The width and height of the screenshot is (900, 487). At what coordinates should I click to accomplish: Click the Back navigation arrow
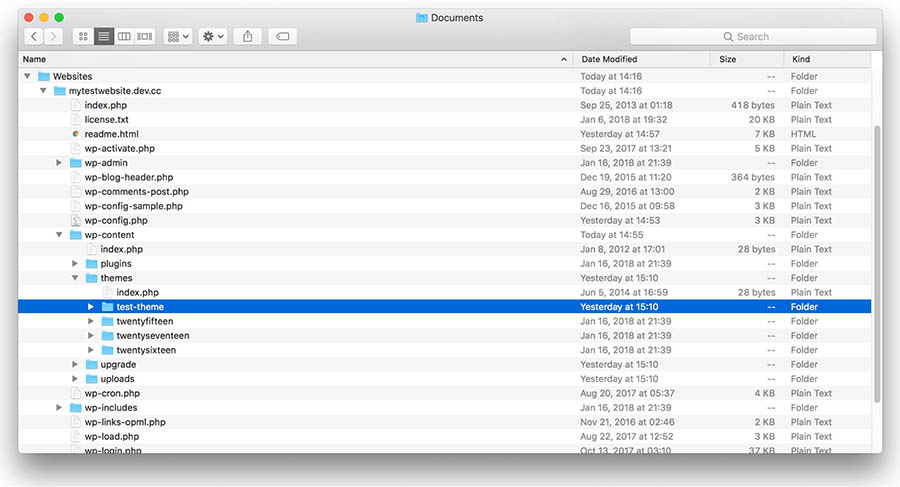(x=34, y=36)
